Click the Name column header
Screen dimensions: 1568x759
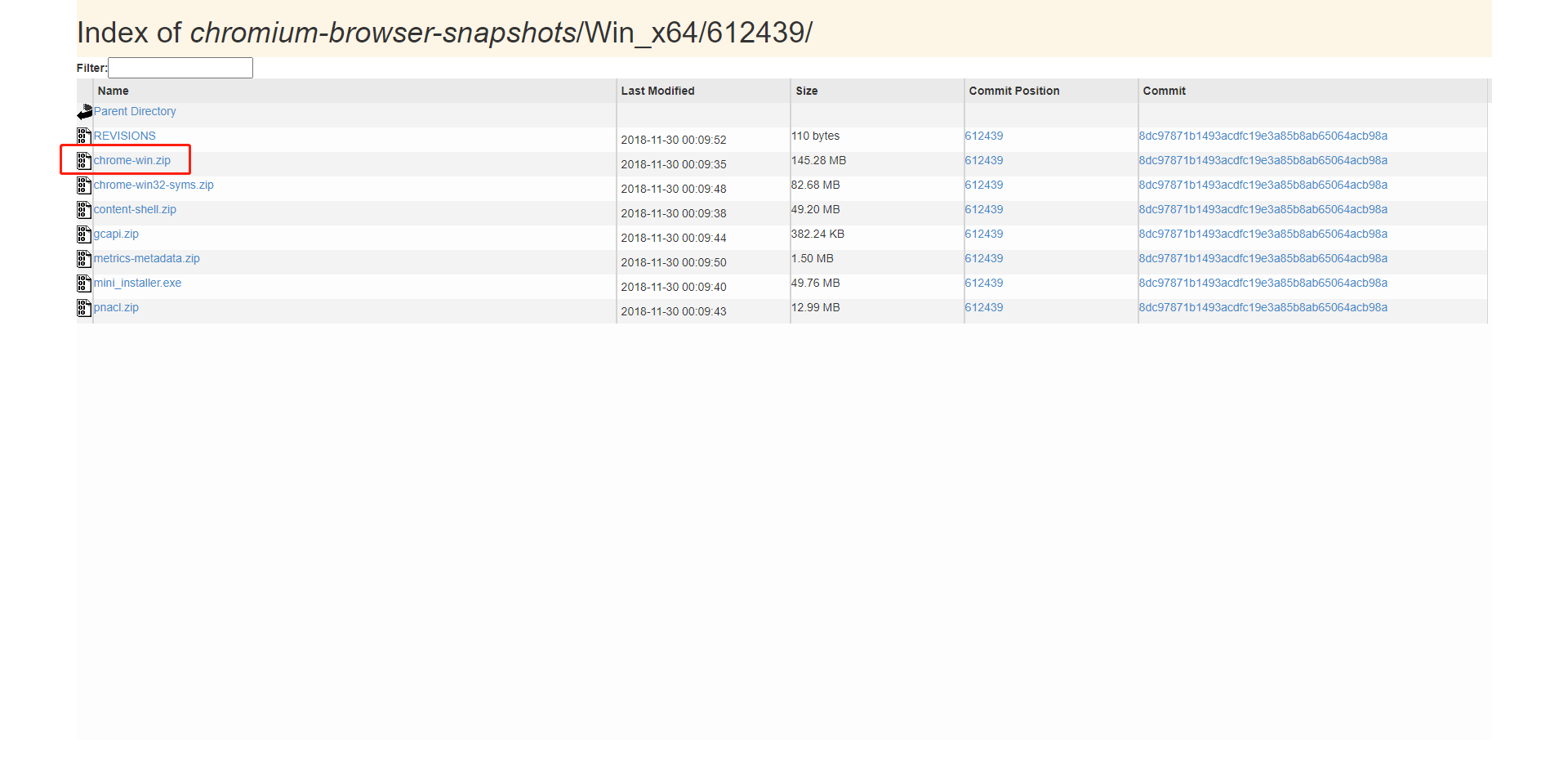[x=114, y=92]
